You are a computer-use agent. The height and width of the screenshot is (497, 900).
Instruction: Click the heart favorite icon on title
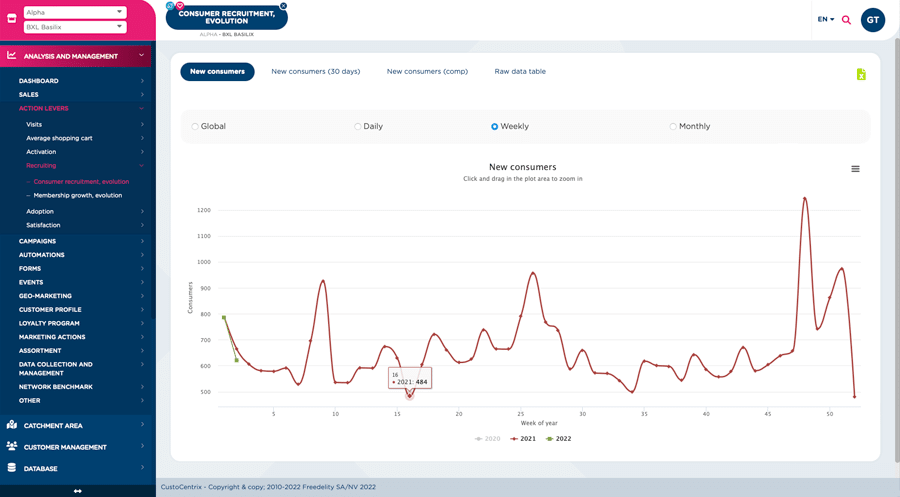[180, 6]
